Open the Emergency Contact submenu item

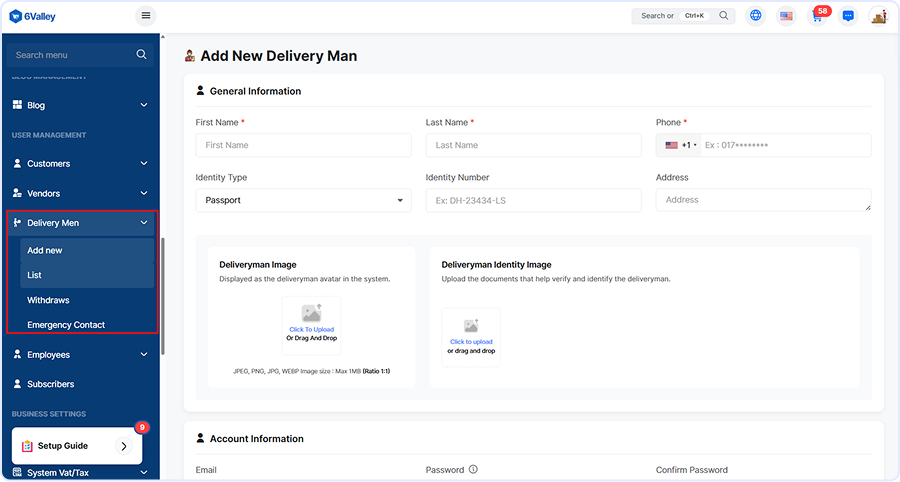(66, 325)
